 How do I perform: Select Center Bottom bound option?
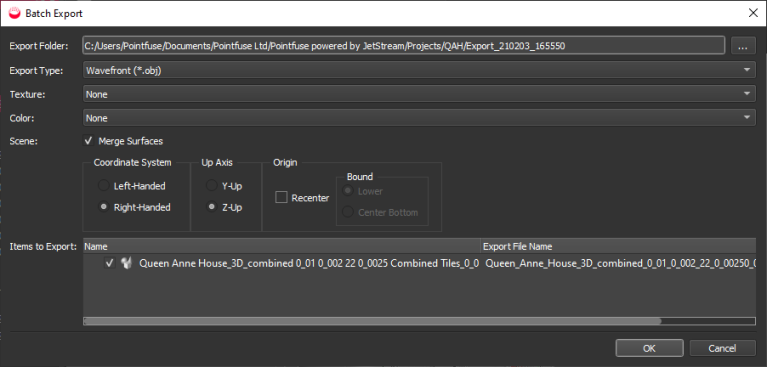[x=348, y=212]
